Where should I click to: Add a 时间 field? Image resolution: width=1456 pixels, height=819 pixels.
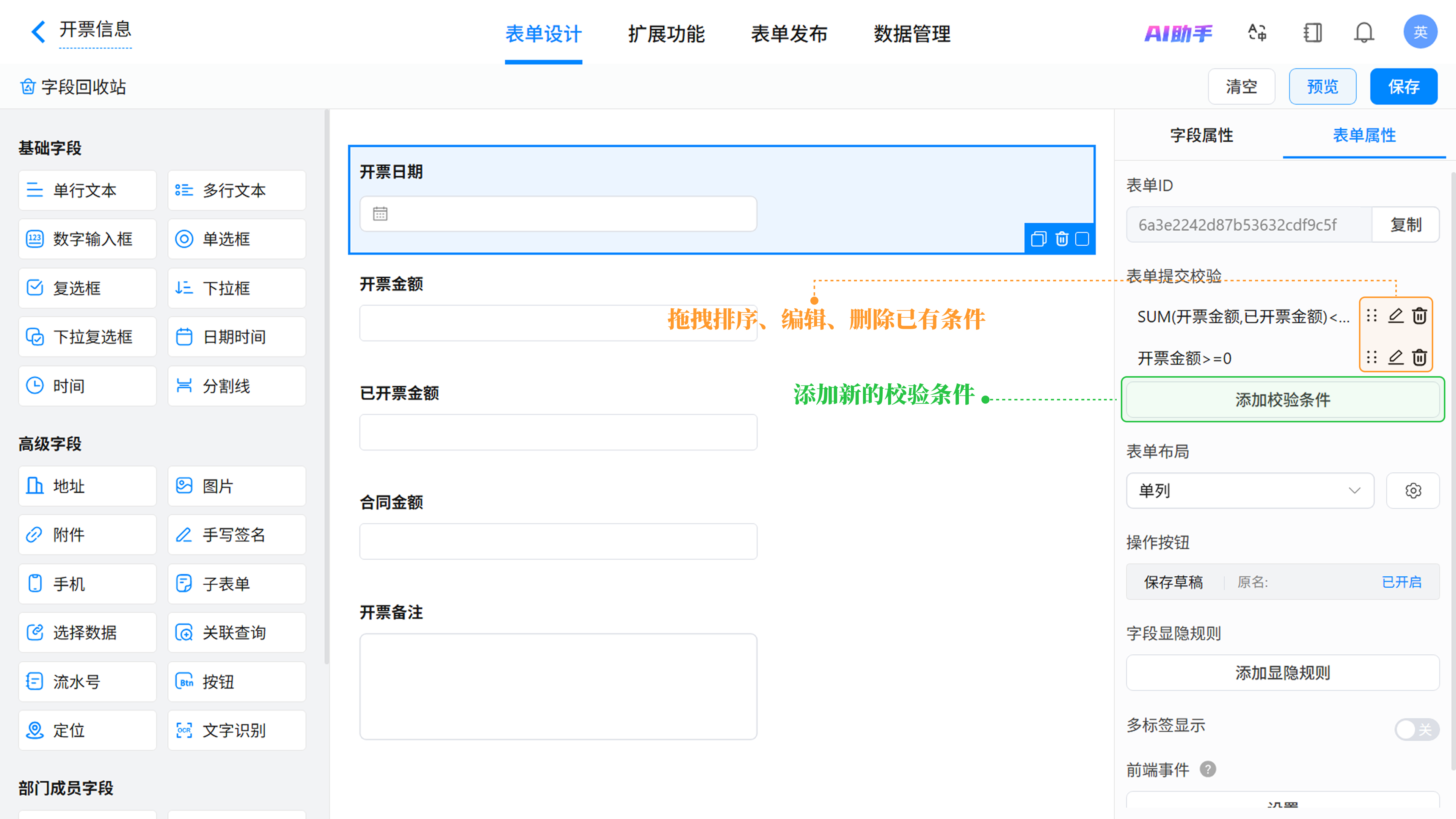coord(88,386)
